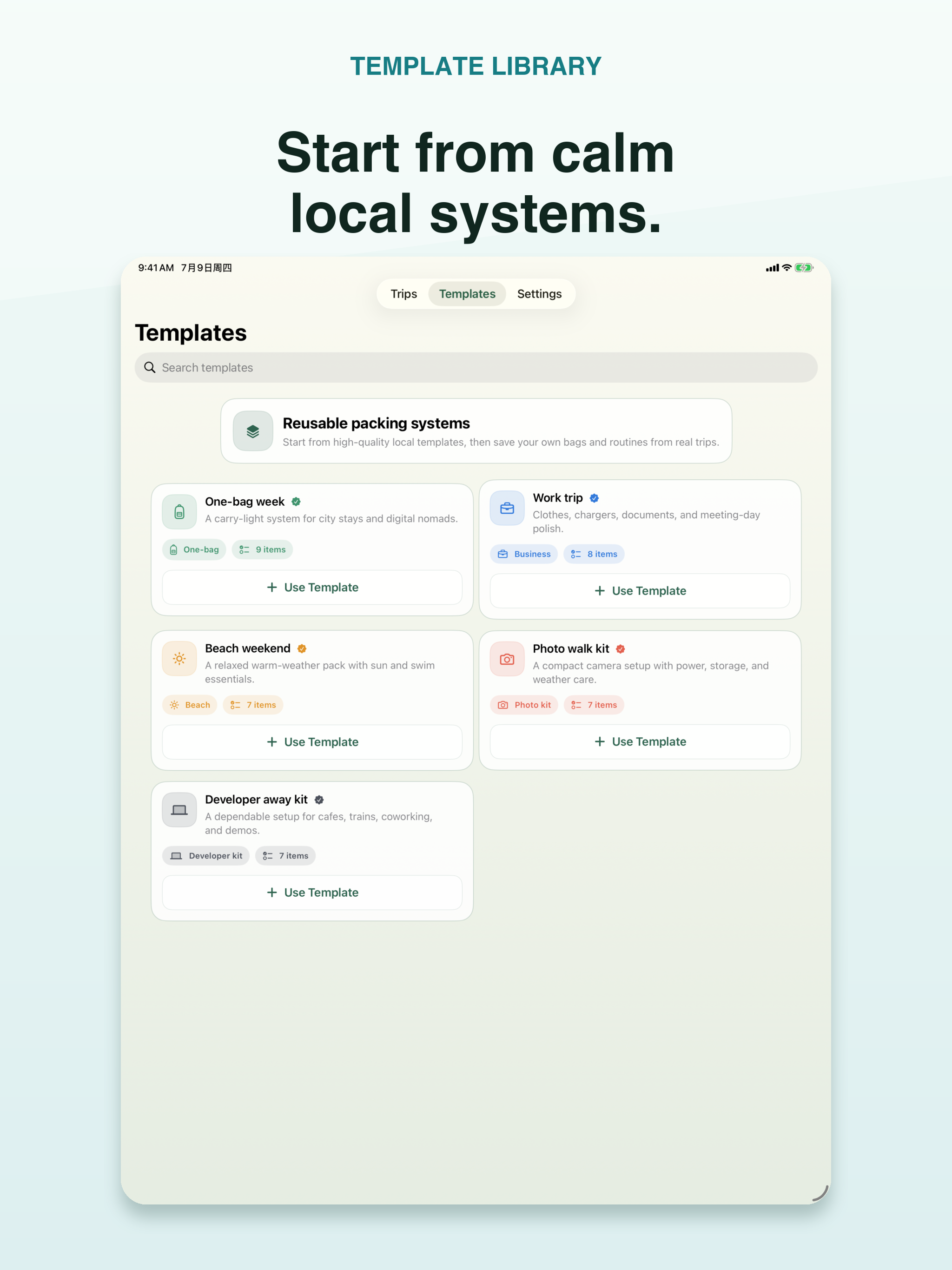Use Template for One-bag week
This screenshot has height=1270, width=952.
(x=312, y=587)
